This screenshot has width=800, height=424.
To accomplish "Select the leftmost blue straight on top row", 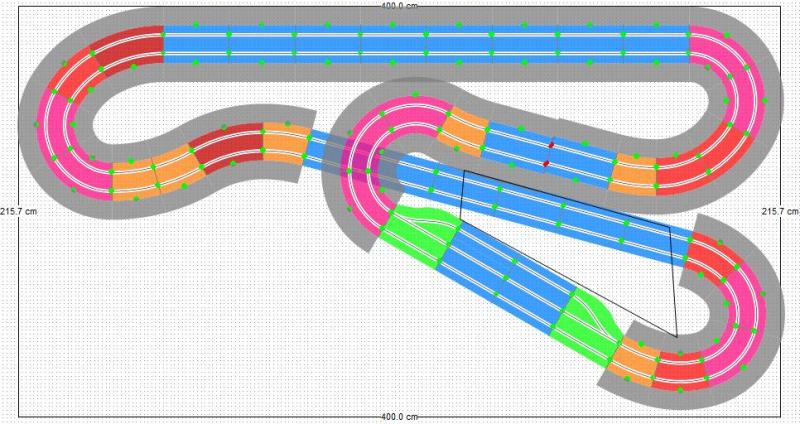I will pos(196,42).
